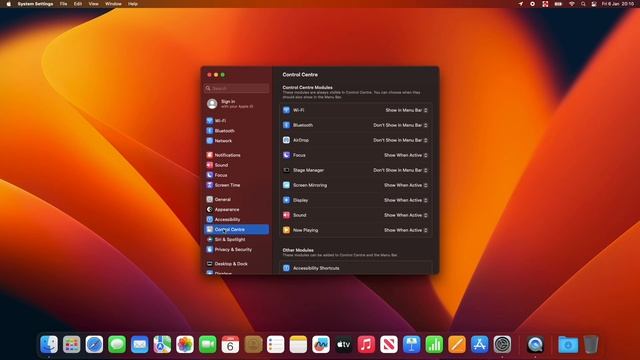Open the Help menu
640x360 pixels.
click(133, 4)
